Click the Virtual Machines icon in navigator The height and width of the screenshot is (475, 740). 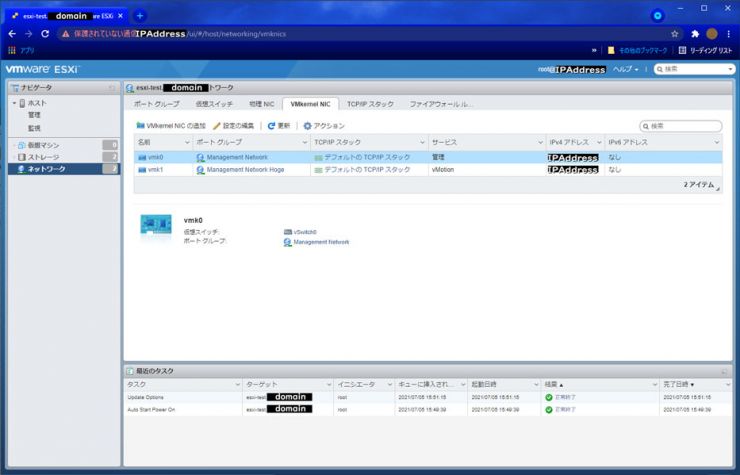coord(21,145)
